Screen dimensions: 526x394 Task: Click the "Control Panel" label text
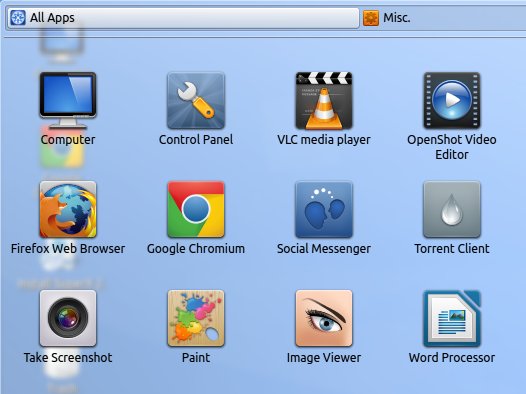coord(196,139)
